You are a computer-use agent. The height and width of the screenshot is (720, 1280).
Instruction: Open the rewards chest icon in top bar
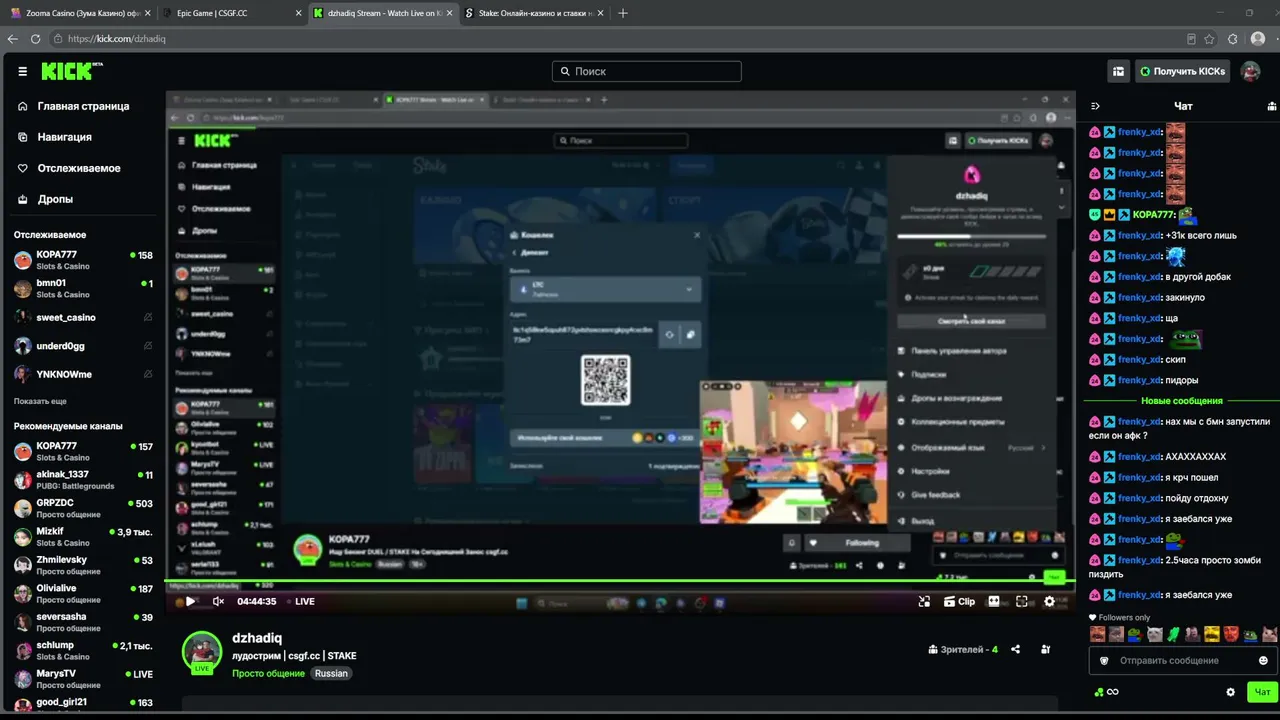(x=1118, y=71)
